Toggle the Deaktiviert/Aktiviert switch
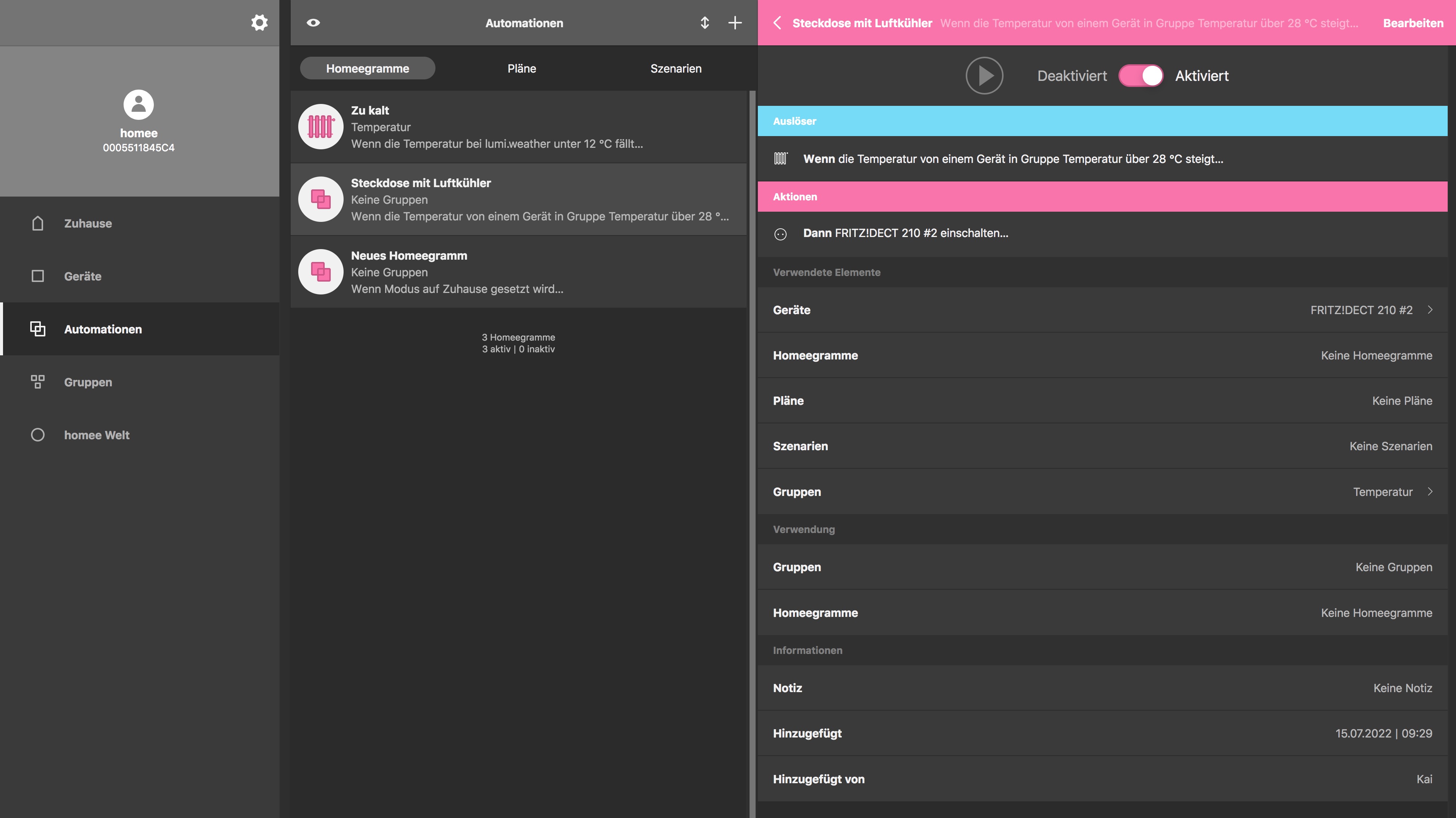The image size is (1456, 818). (1141, 76)
